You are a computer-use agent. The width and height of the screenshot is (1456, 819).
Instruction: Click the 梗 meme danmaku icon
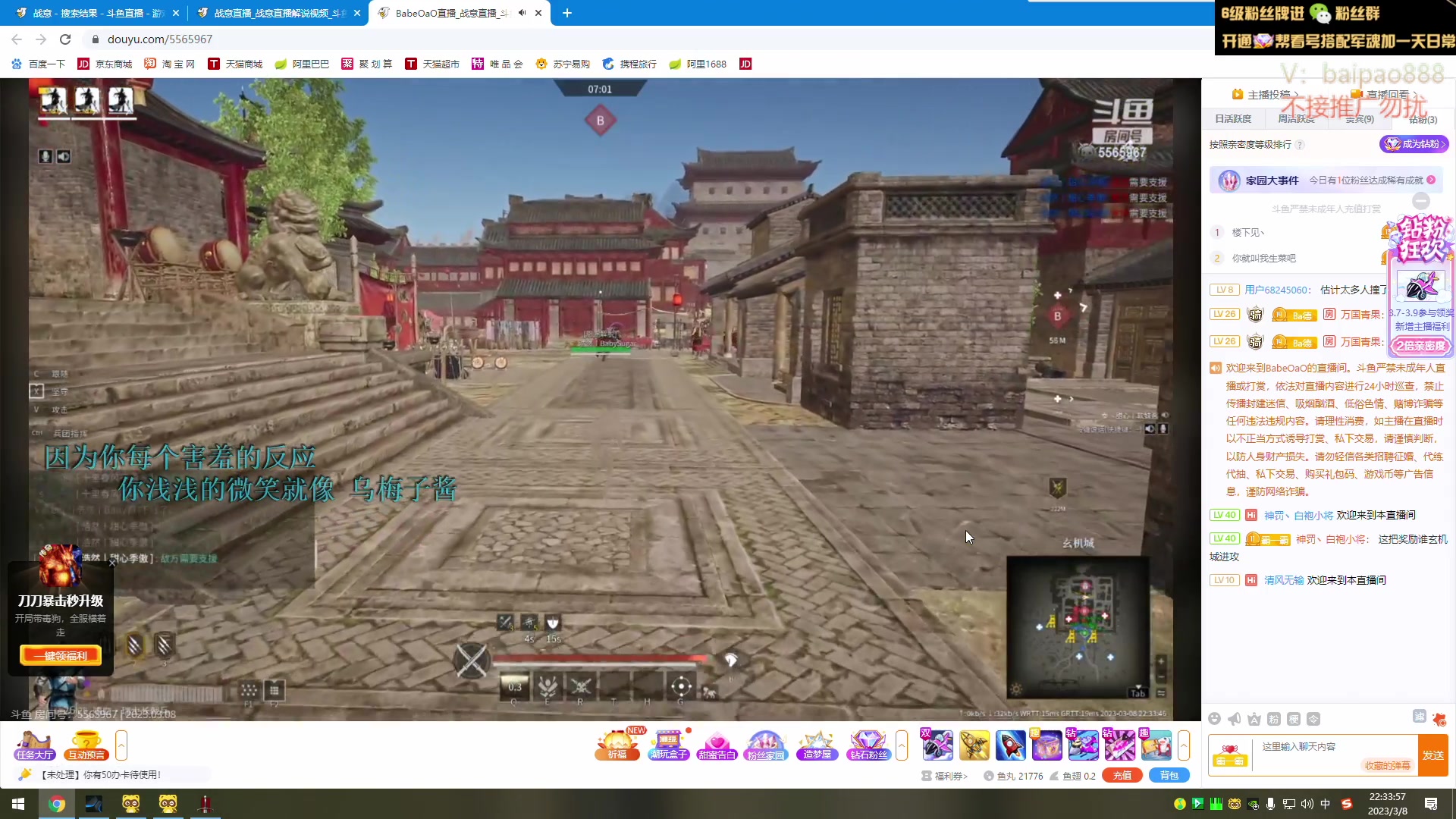pyautogui.click(x=1294, y=719)
